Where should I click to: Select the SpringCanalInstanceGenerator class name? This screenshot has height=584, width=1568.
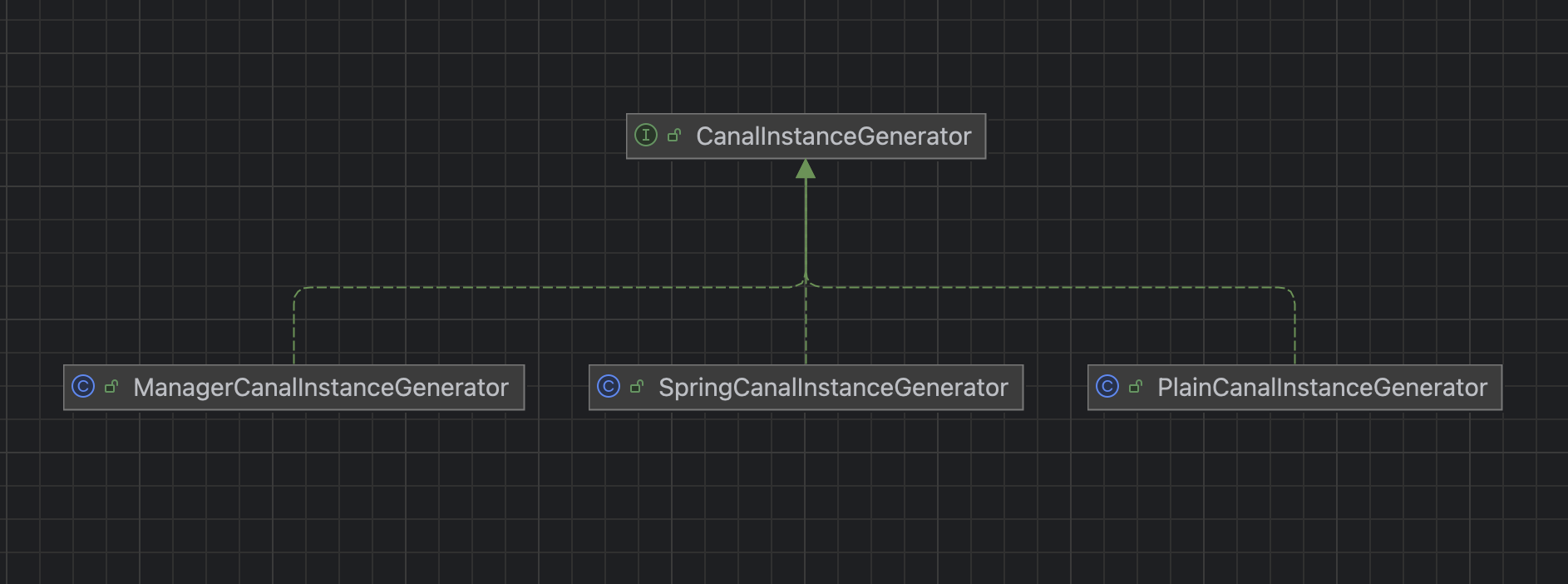tap(833, 388)
